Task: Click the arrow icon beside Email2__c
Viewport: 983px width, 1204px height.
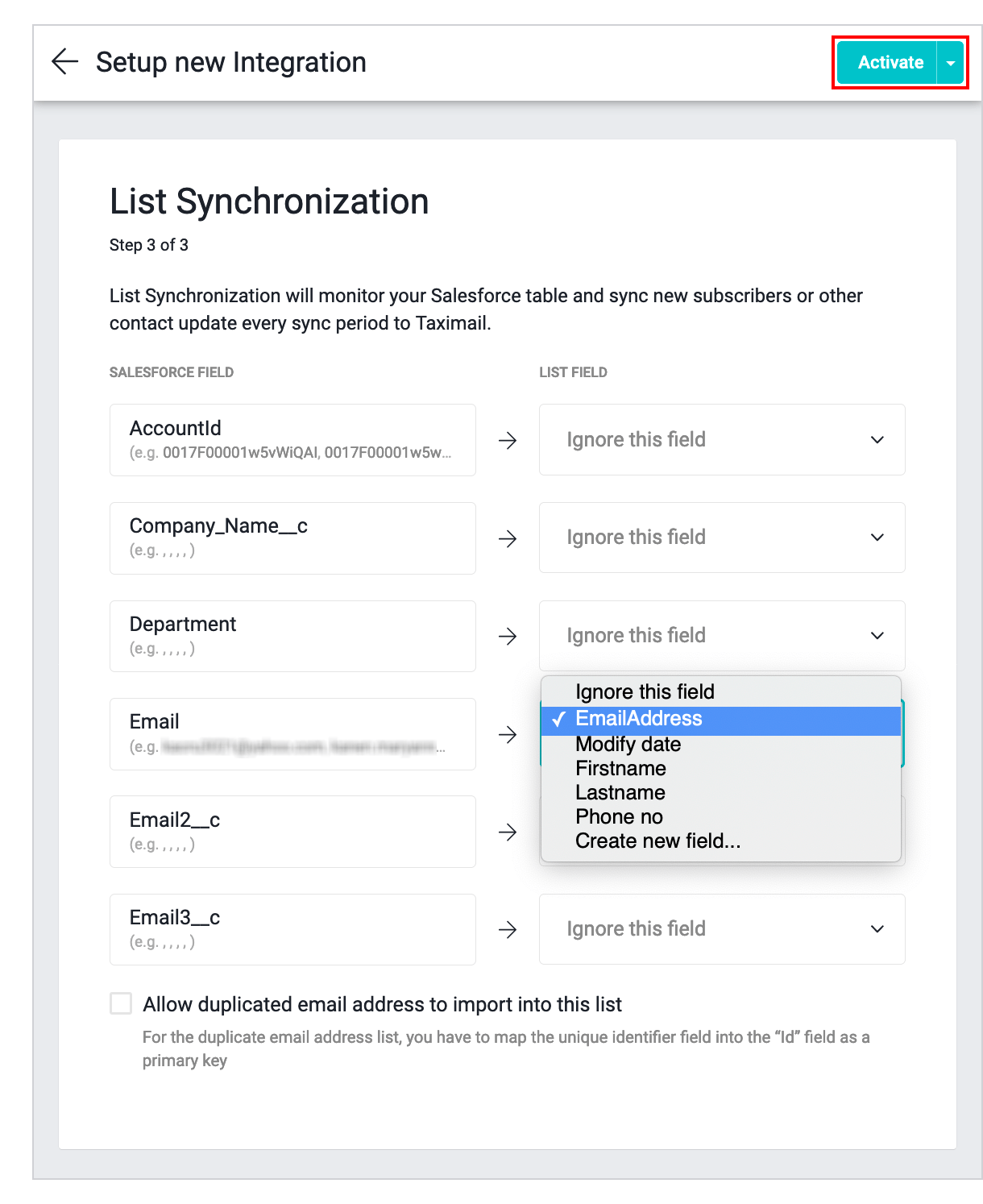Action: [508, 832]
